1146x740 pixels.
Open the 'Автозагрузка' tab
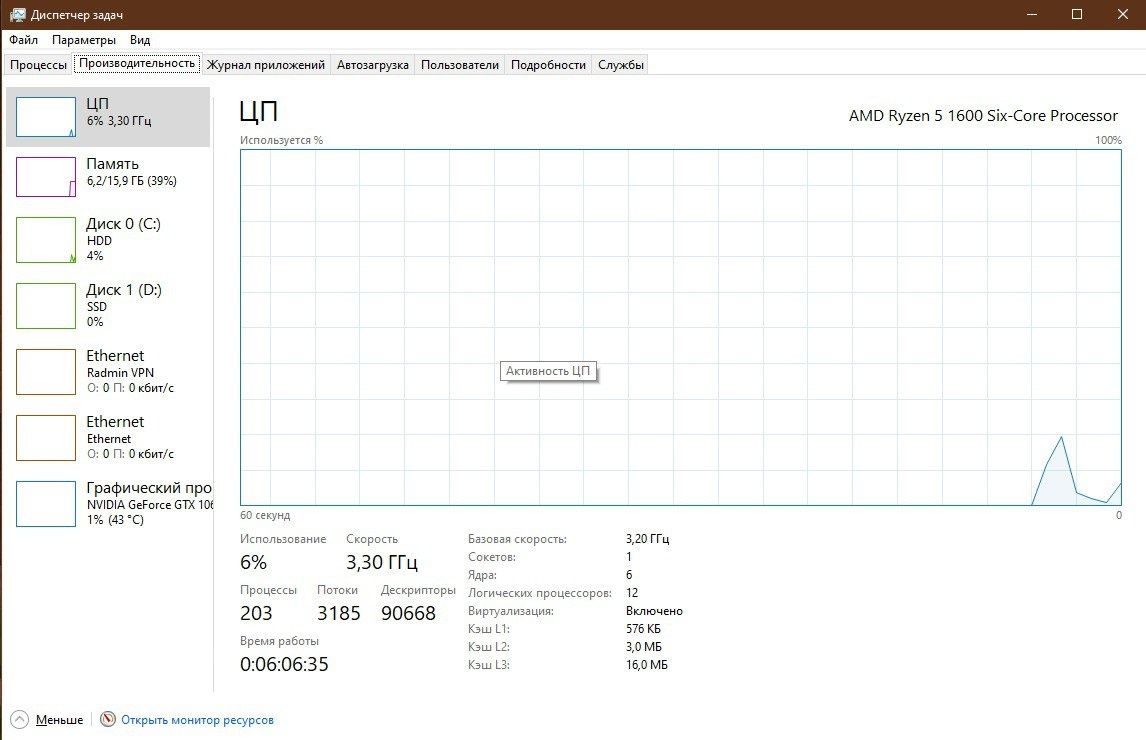(x=373, y=65)
